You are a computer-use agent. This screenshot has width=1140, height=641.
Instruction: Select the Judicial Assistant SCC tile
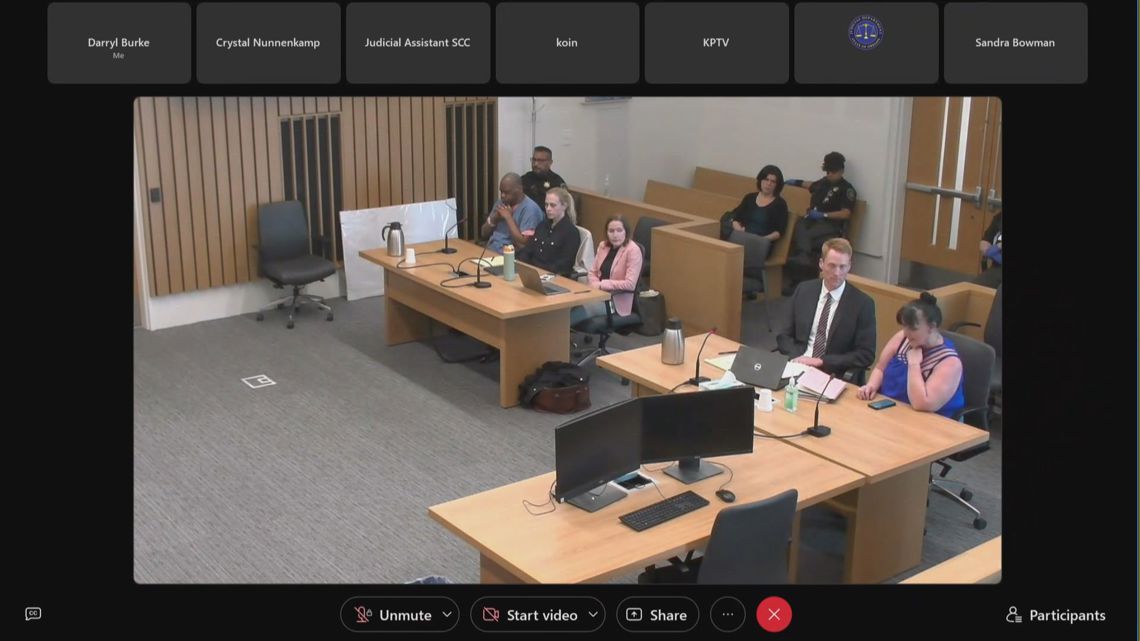click(x=417, y=42)
